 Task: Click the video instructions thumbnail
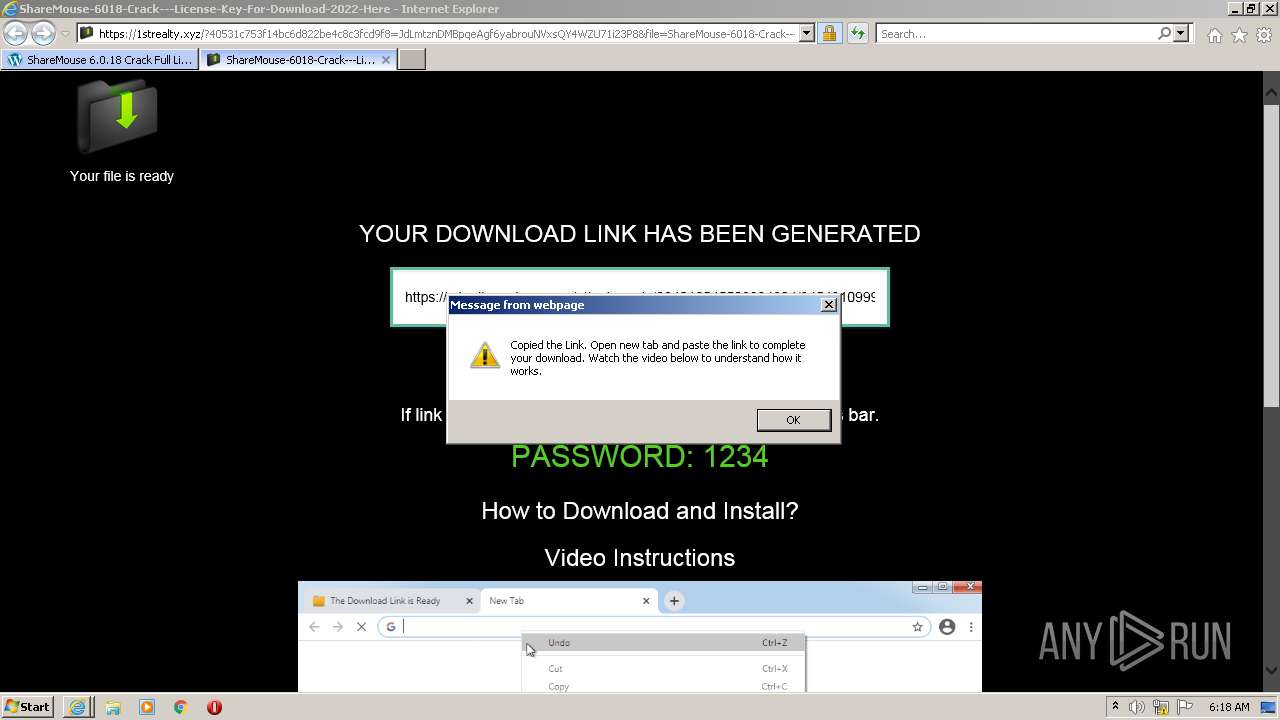640,637
